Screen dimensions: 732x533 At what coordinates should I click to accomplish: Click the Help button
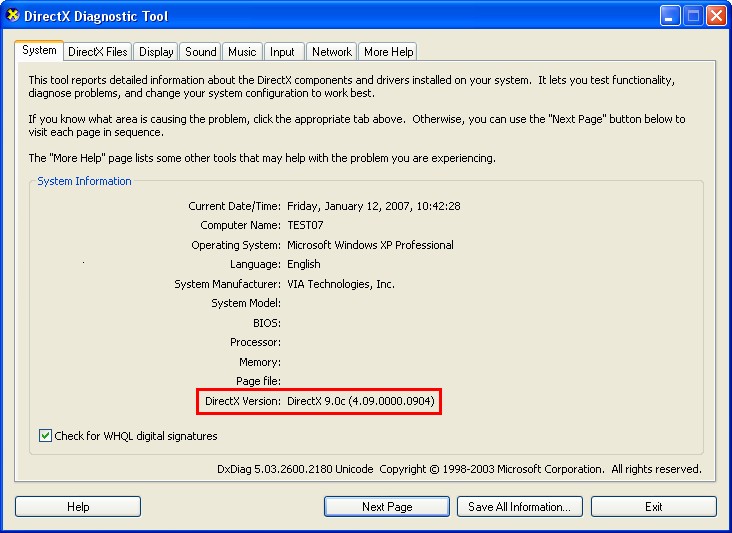[x=78, y=507]
